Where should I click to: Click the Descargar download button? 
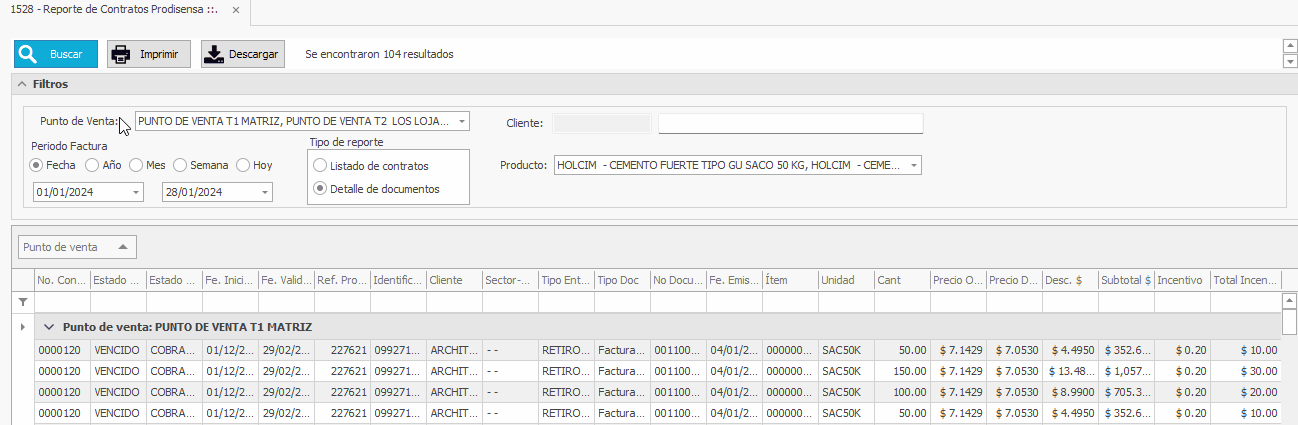[243, 54]
